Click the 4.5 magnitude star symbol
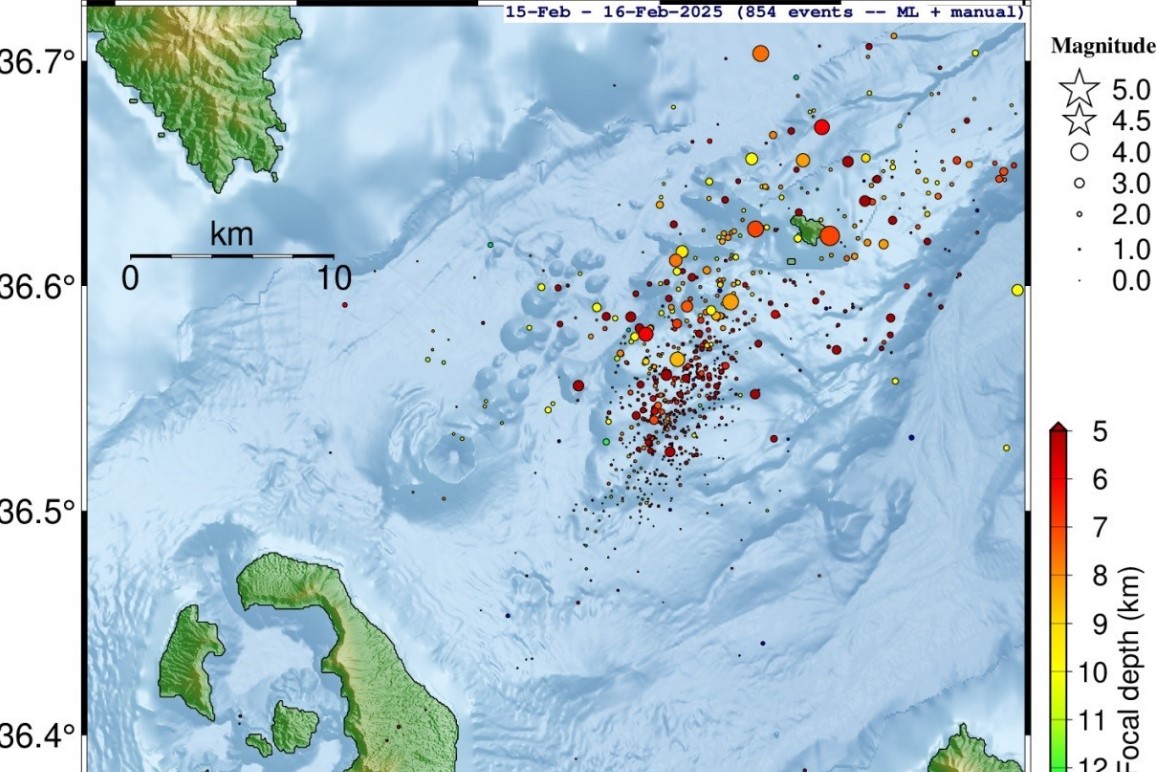 click(1080, 122)
